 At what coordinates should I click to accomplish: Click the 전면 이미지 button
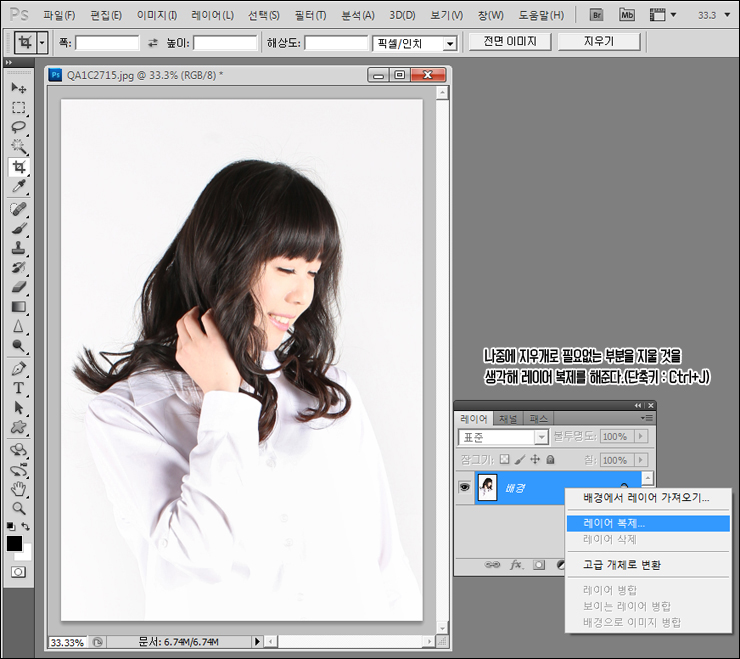coord(510,42)
